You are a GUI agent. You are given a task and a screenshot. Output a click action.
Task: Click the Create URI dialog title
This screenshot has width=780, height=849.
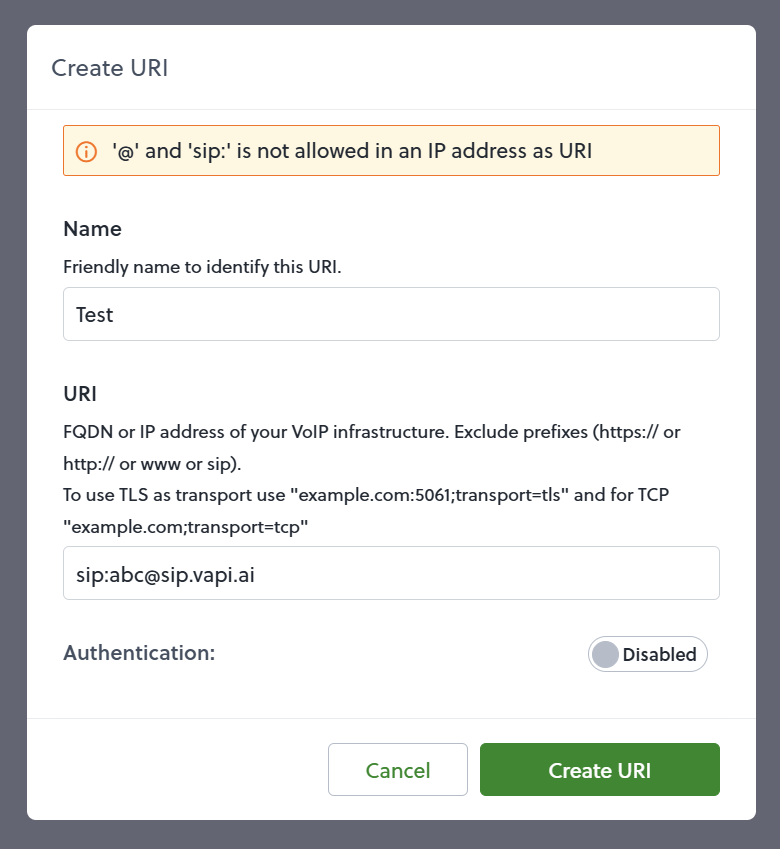tap(110, 68)
